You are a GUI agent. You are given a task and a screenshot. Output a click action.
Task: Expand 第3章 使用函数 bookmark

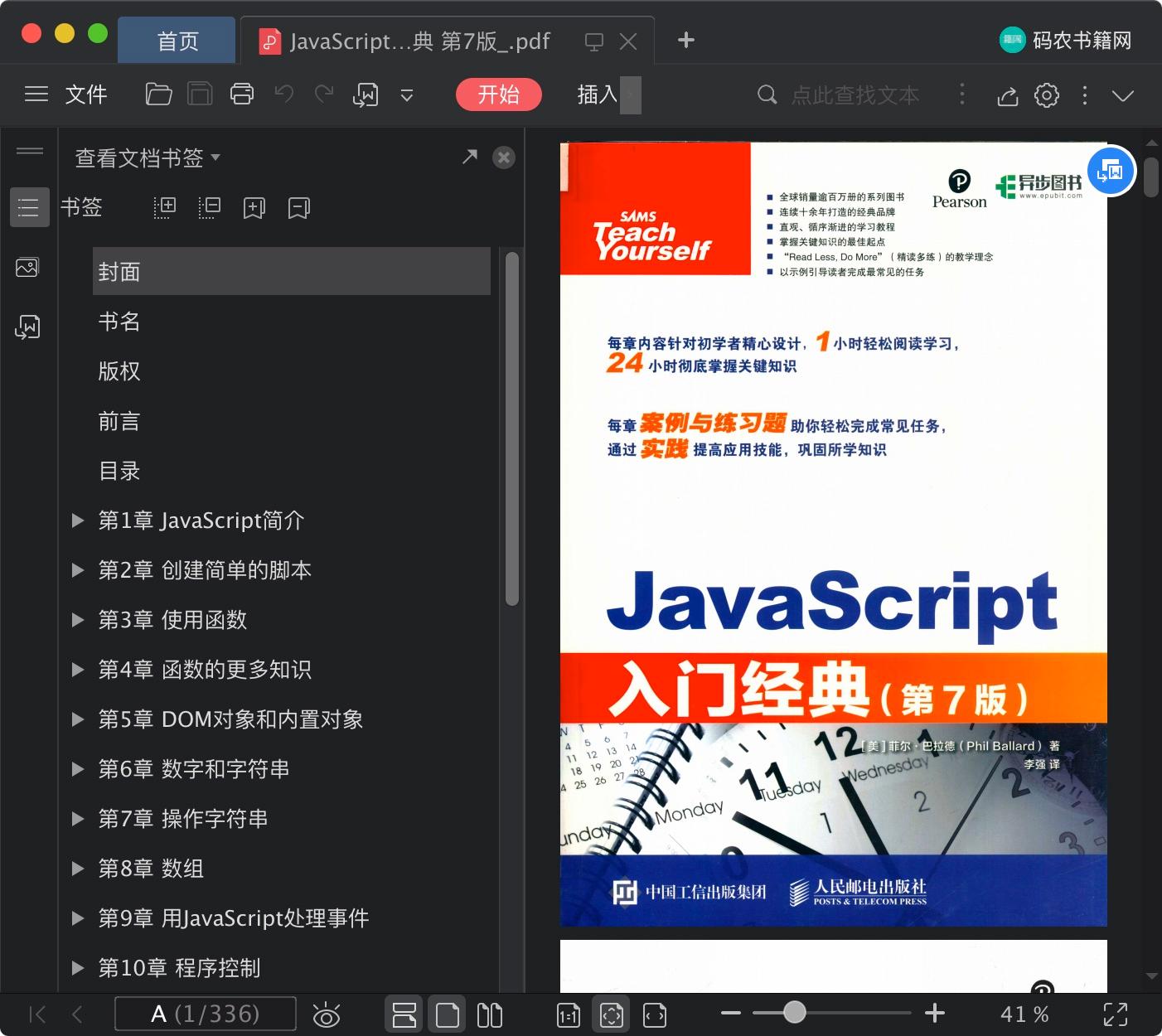[78, 620]
